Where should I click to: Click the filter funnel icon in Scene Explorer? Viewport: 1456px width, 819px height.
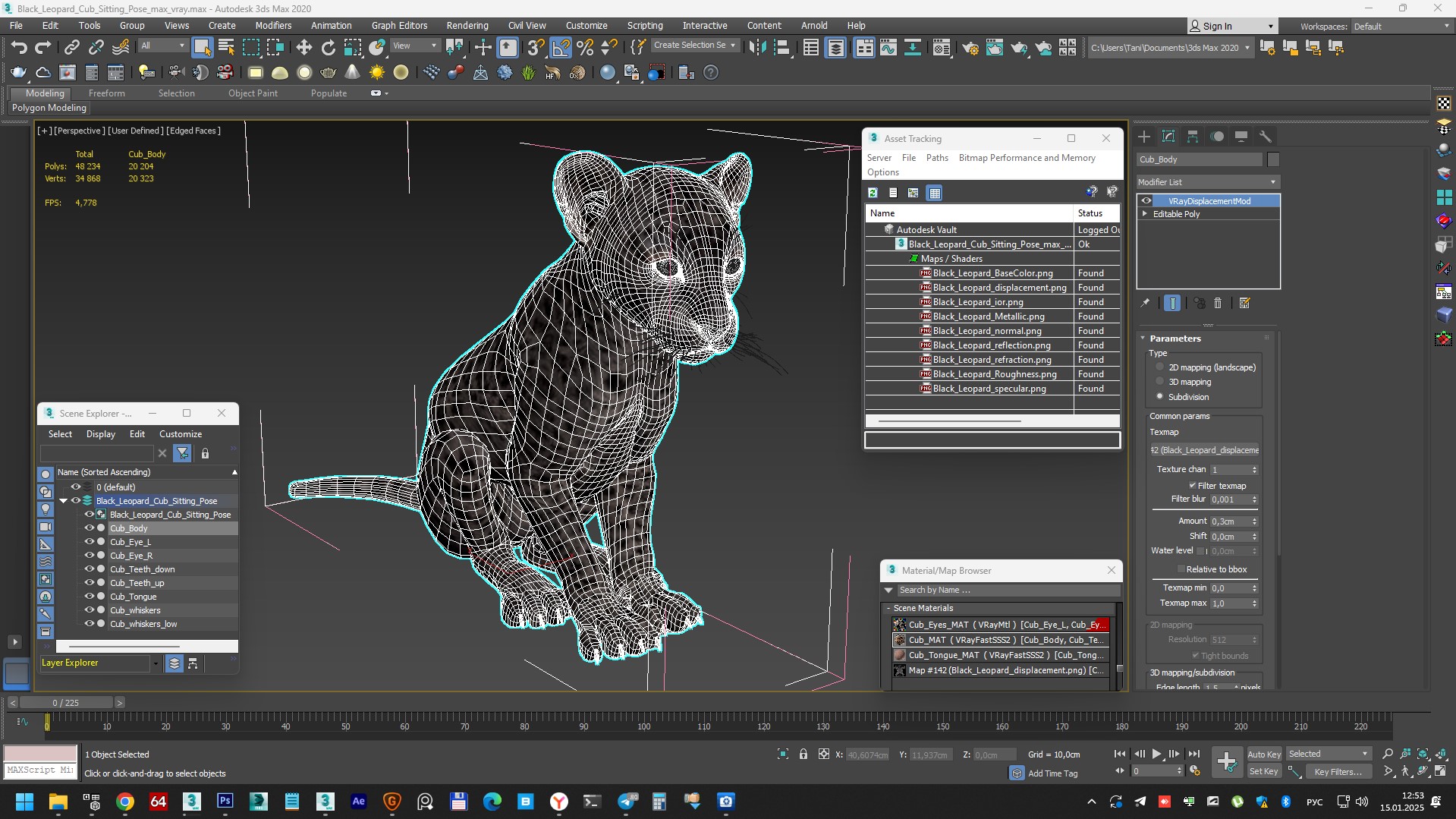pos(182,453)
